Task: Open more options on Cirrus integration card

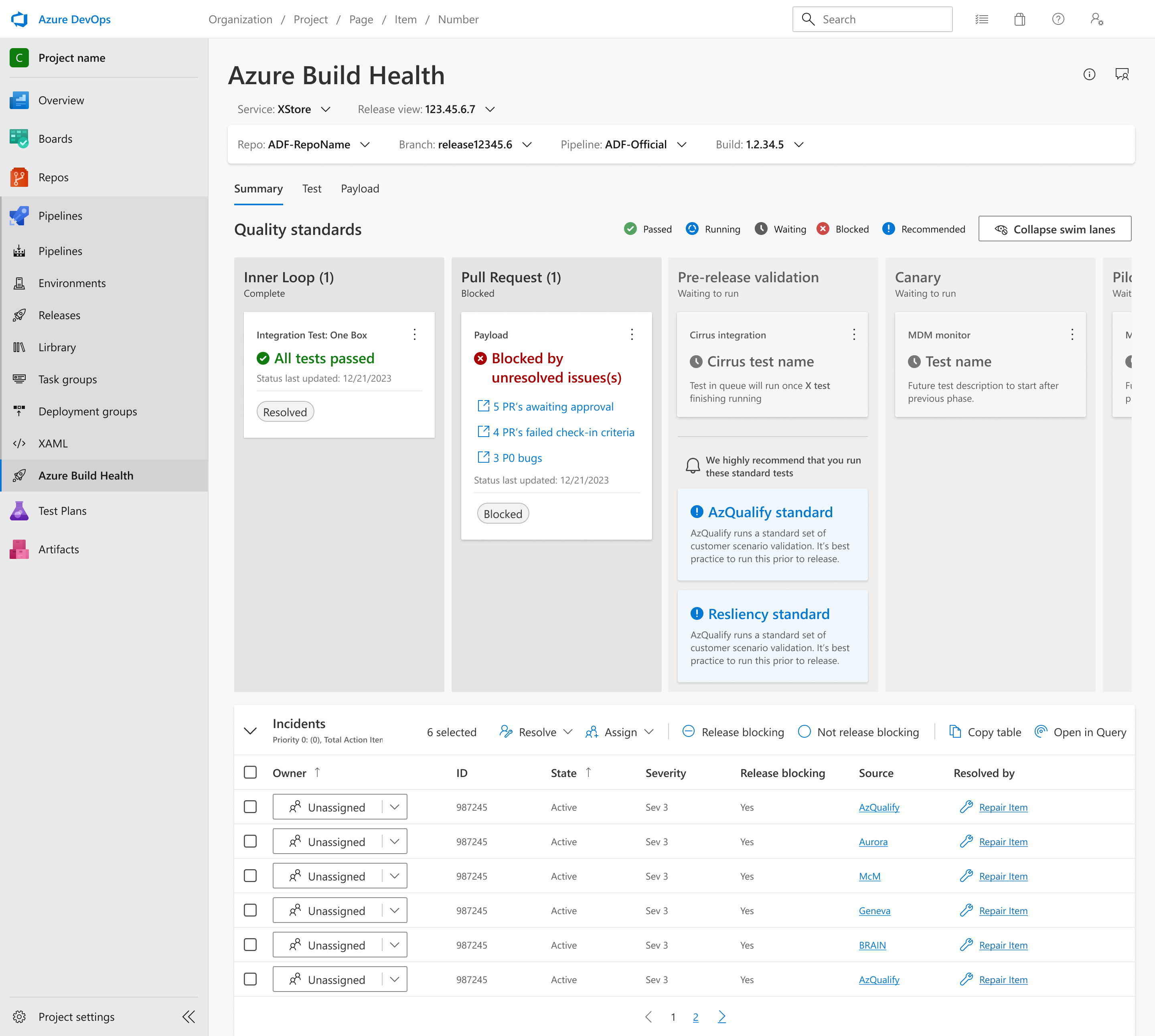Action: (853, 335)
